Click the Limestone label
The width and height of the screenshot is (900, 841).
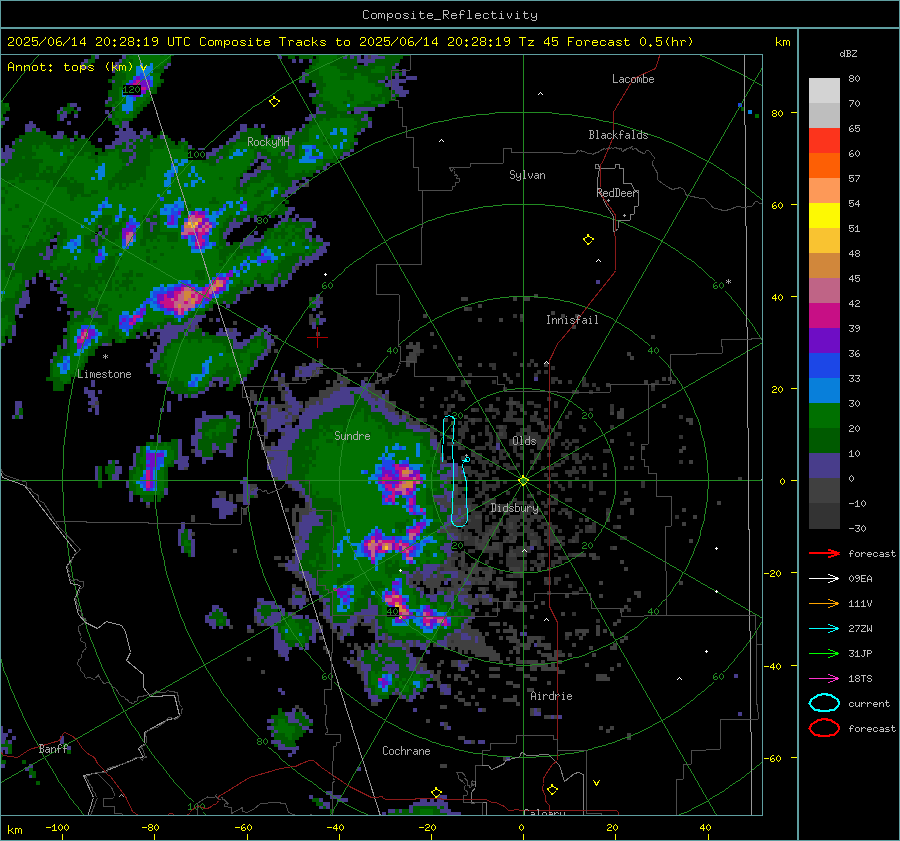(104, 374)
